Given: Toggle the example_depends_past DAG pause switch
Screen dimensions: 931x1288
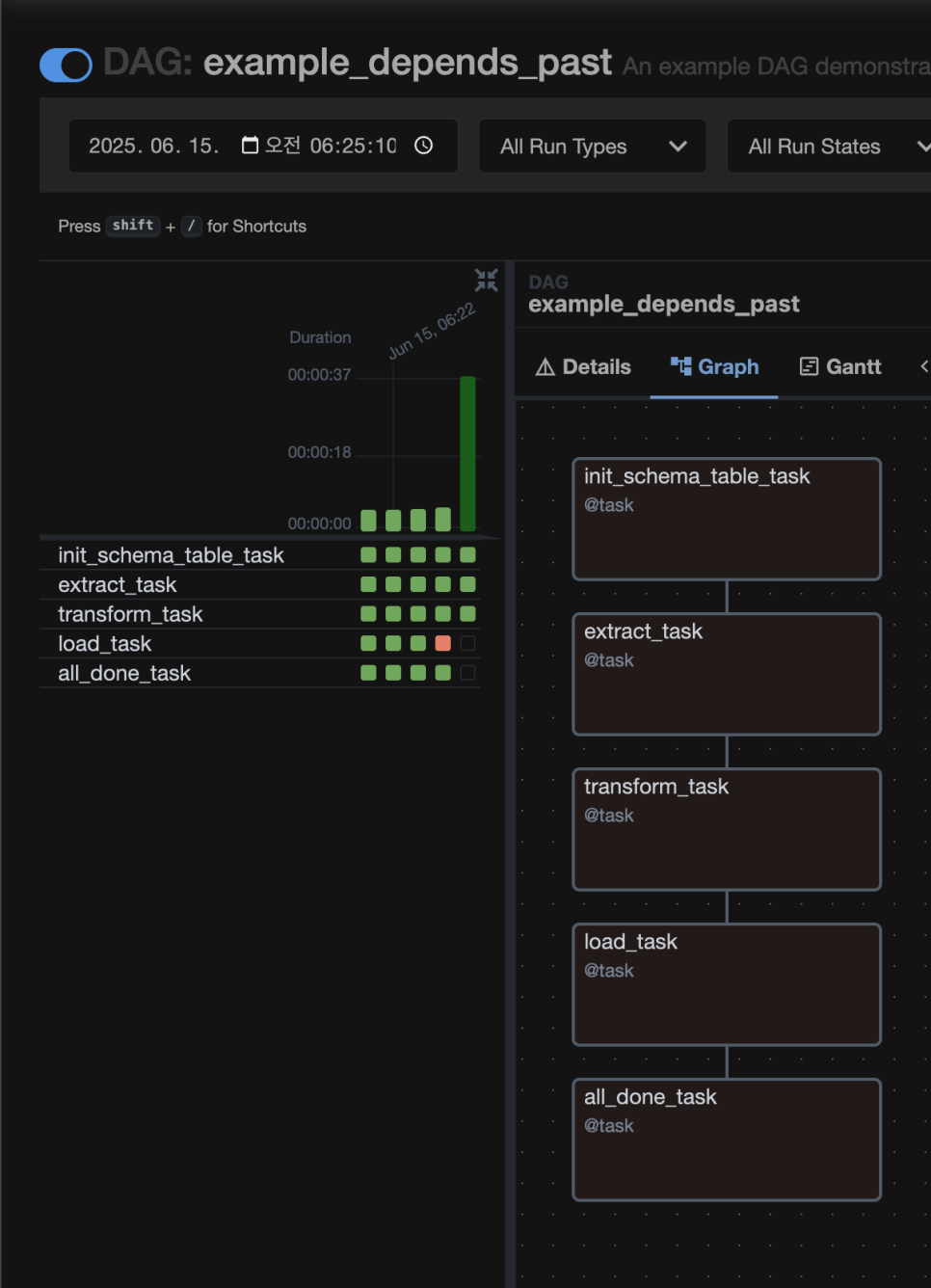Looking at the screenshot, I should point(66,65).
